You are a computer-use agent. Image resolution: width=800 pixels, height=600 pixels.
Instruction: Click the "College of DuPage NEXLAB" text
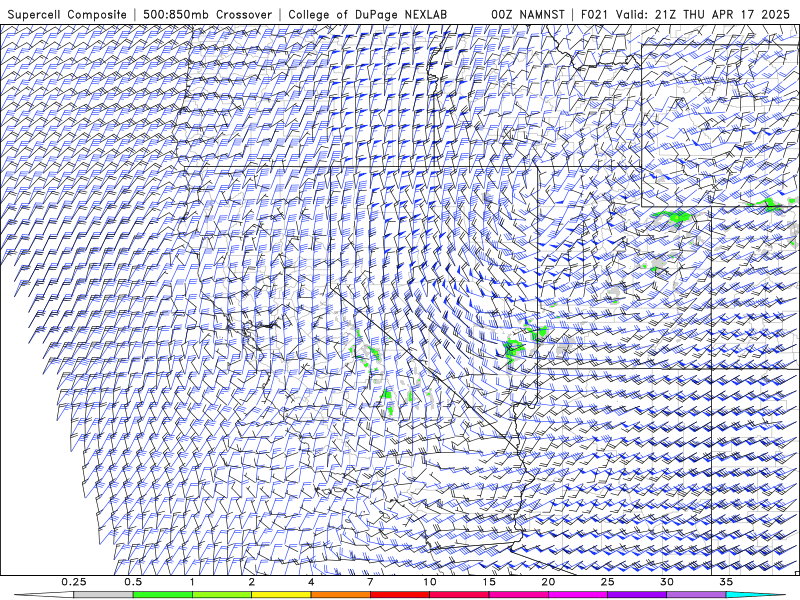[x=367, y=15]
